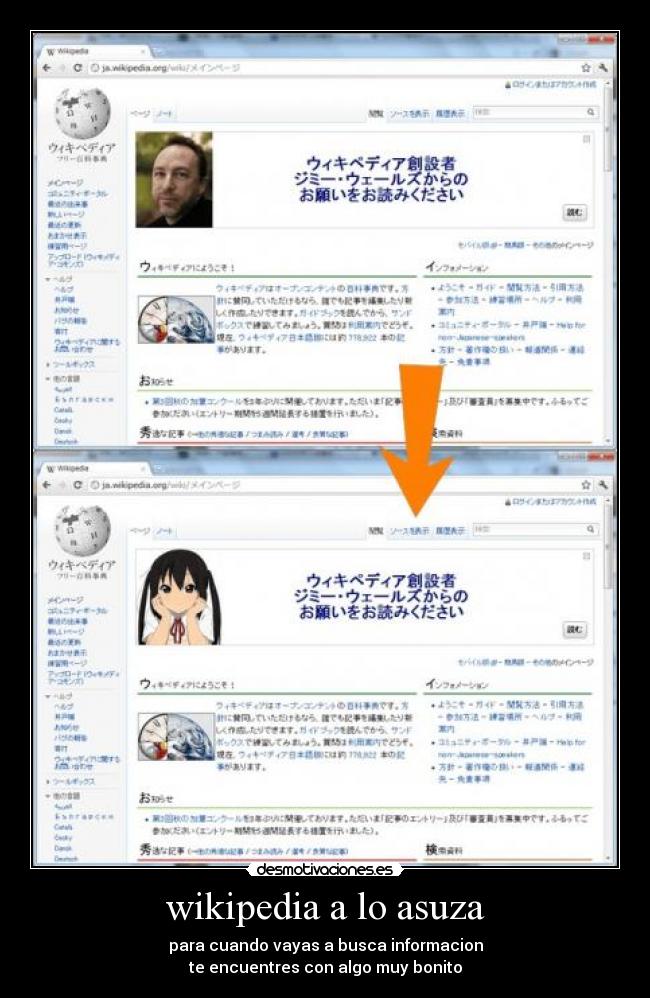
Task: Open the Català language link in the upper window
Action: [63, 411]
